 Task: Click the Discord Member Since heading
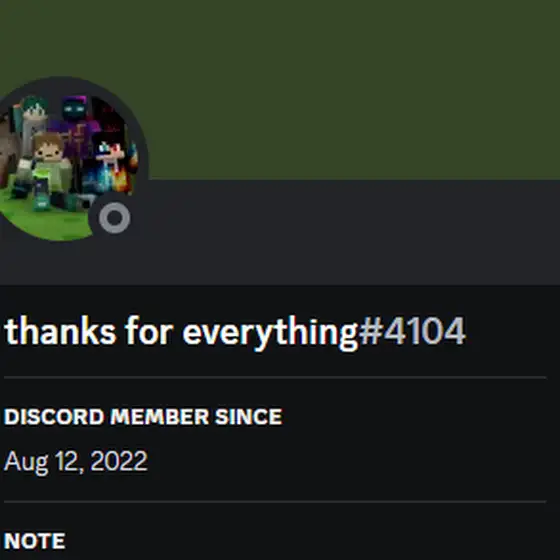[x=143, y=416]
